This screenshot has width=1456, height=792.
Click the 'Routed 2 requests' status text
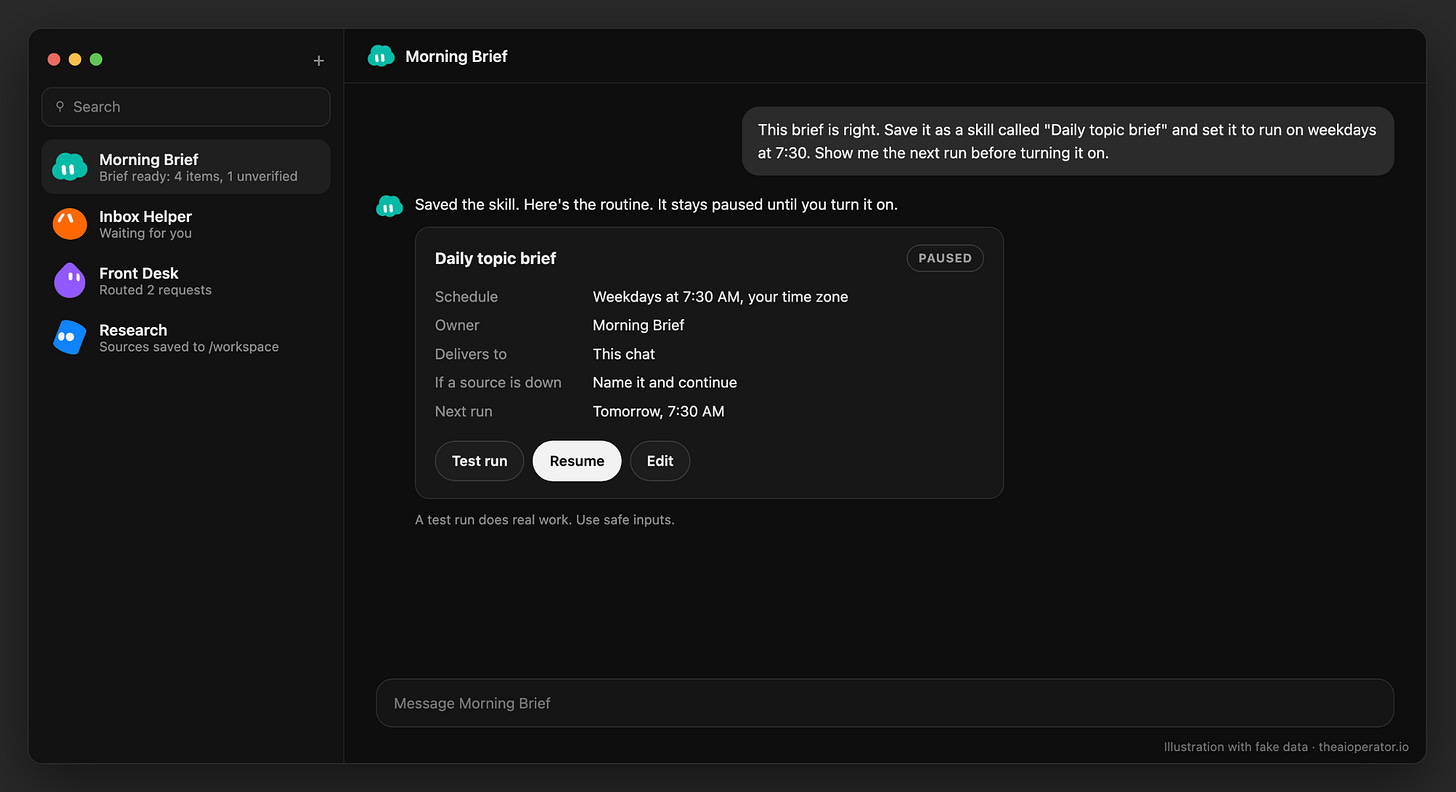(155, 290)
